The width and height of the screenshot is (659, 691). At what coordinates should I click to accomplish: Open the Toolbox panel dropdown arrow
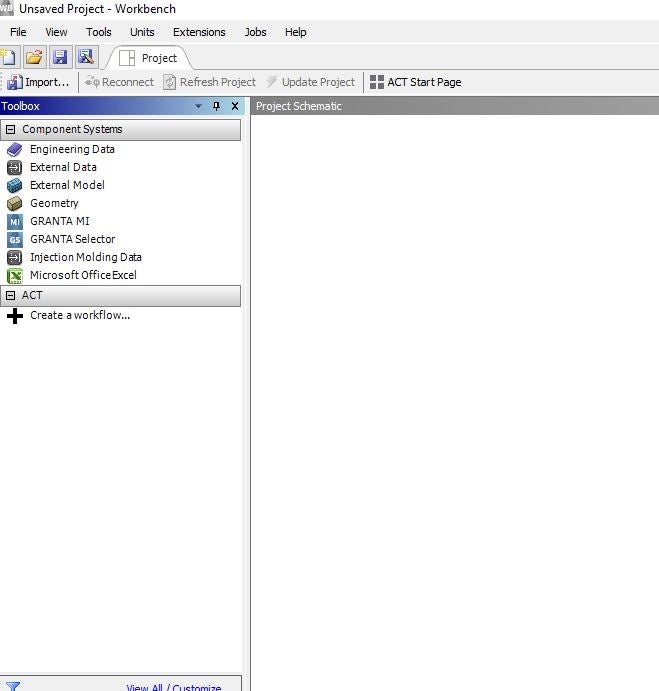coord(198,106)
